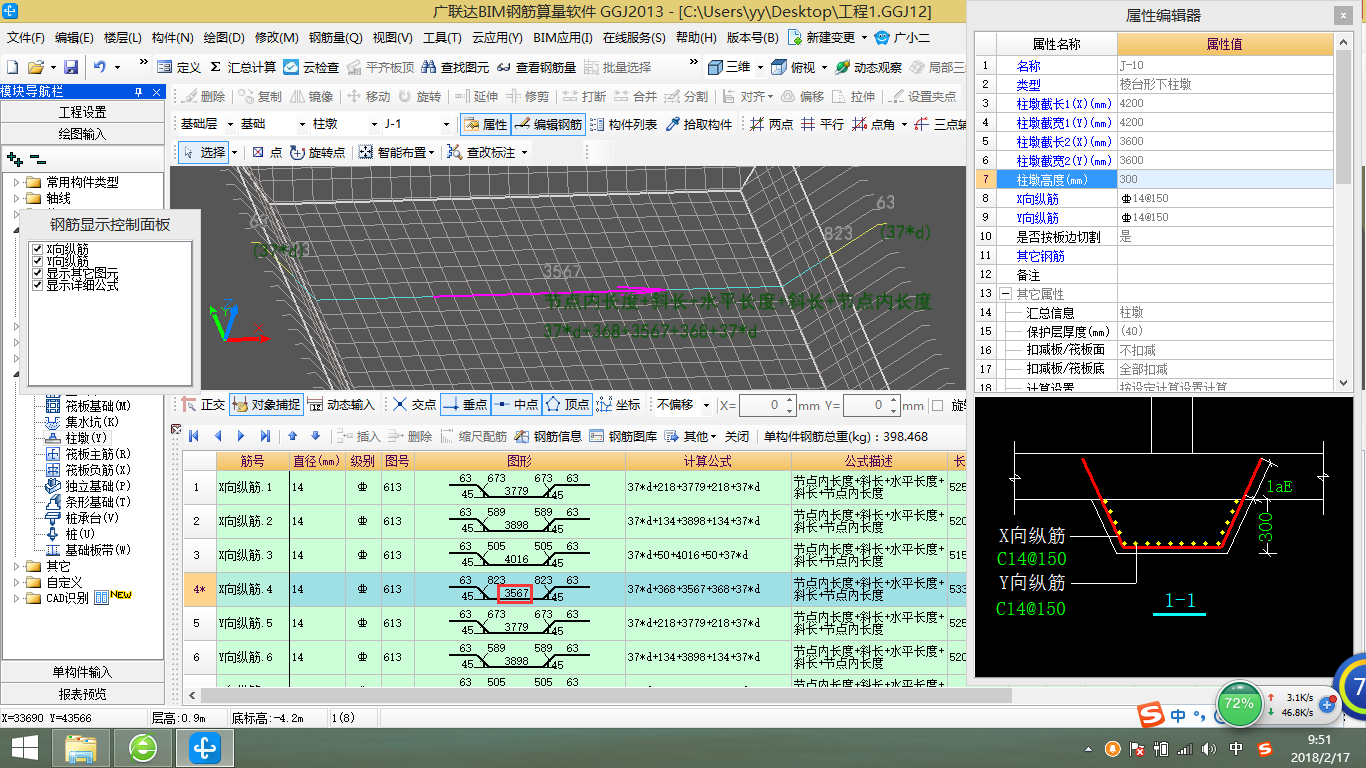Select 柱墩高度 property value 300
Screen dimensions: 1366x768
point(1225,179)
